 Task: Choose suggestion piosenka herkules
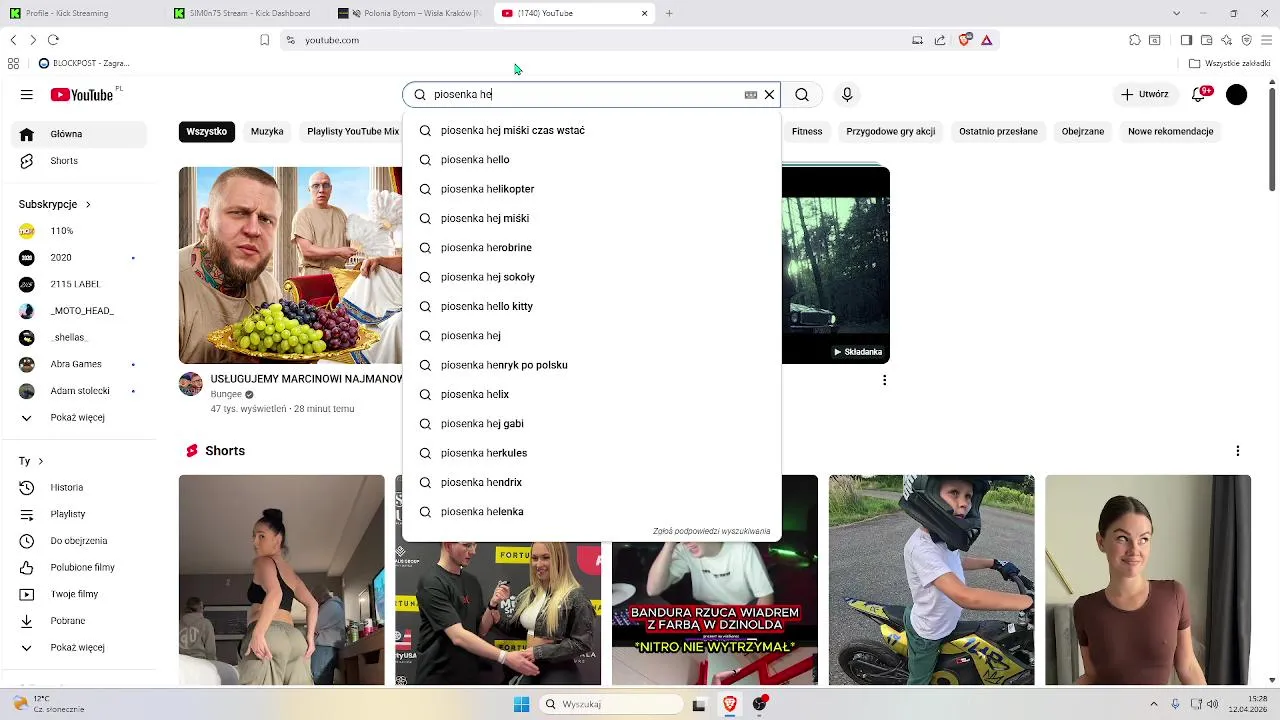(591, 453)
